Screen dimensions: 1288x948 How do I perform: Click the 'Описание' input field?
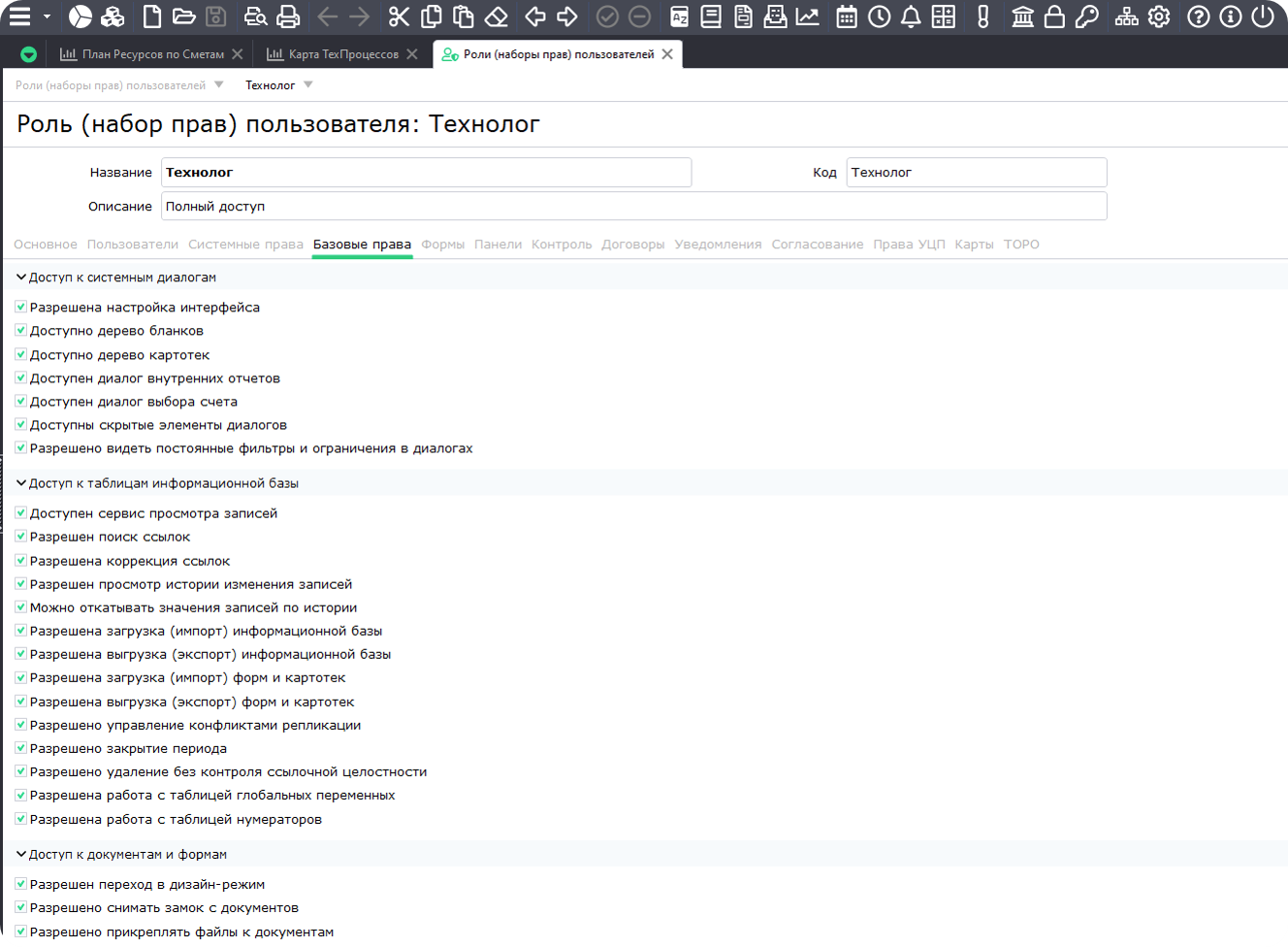633,207
